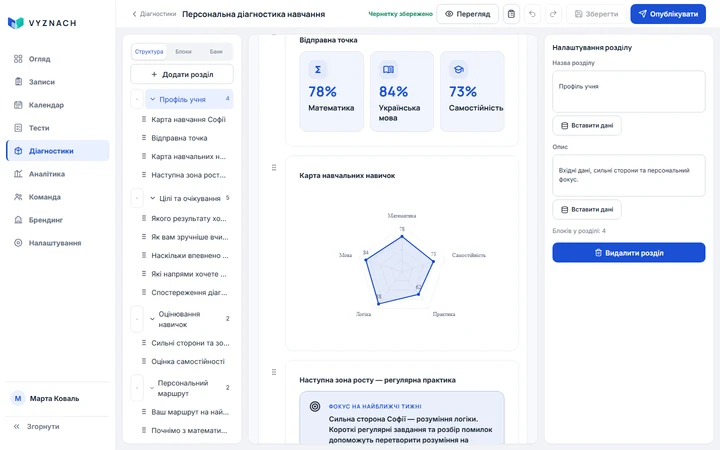Viewport: 720px width, 450px height.
Task: Click graduation cap icon on Самостійність card
Action: (x=458, y=69)
